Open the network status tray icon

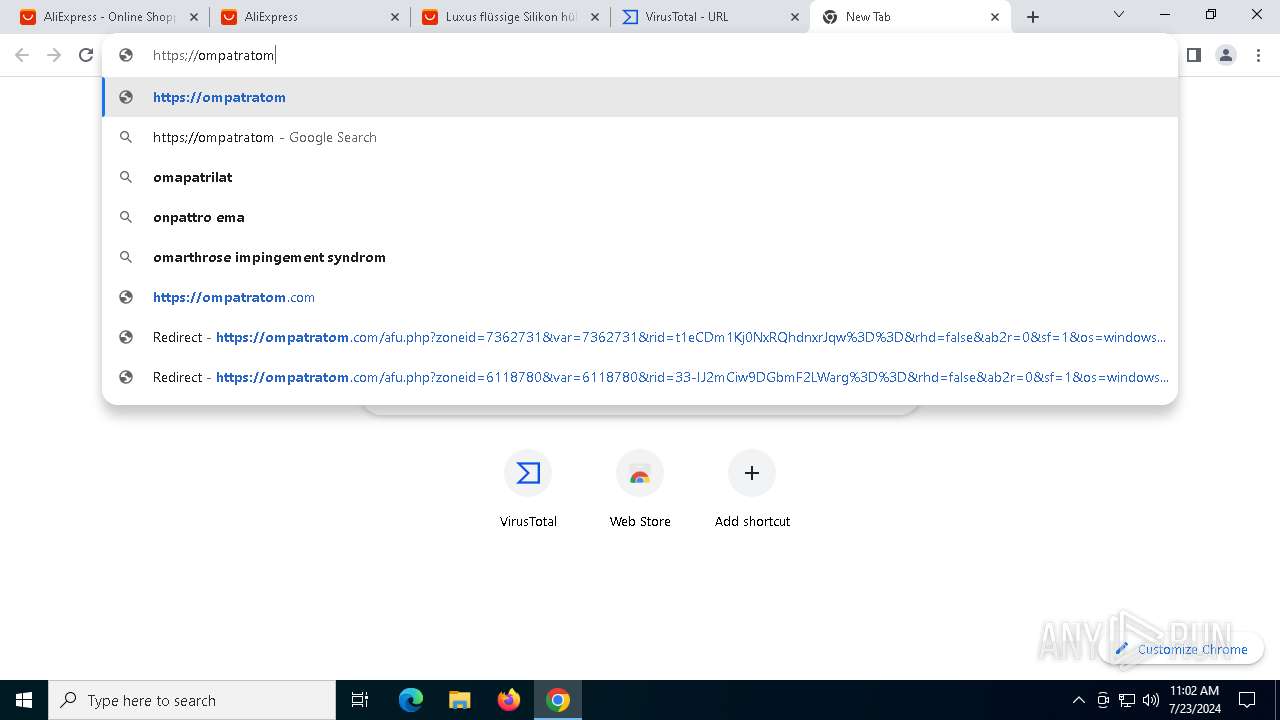click(x=1127, y=700)
